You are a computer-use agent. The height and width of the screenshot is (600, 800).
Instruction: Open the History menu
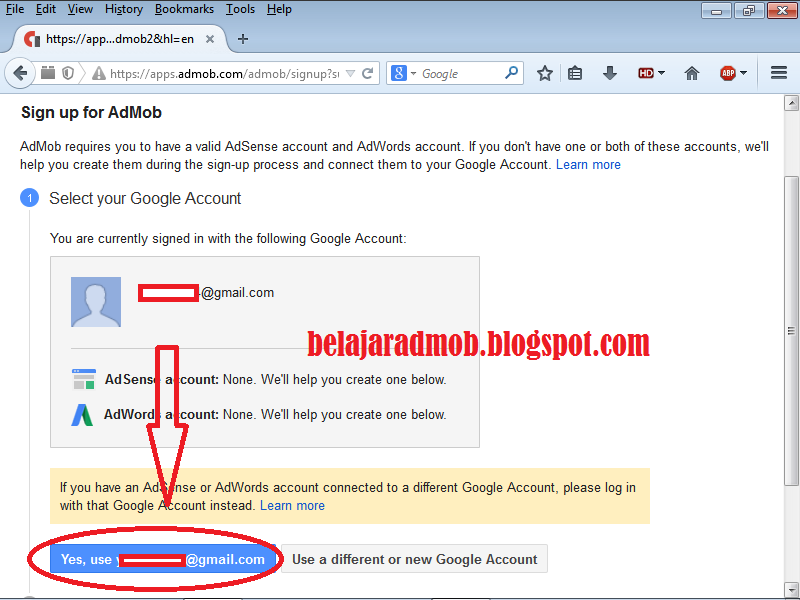tap(123, 9)
